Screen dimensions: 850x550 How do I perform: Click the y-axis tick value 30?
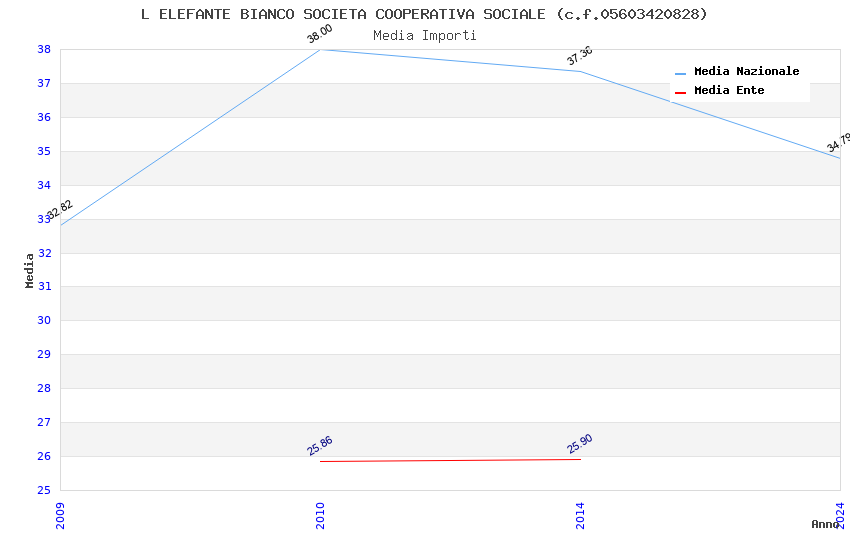point(44,320)
